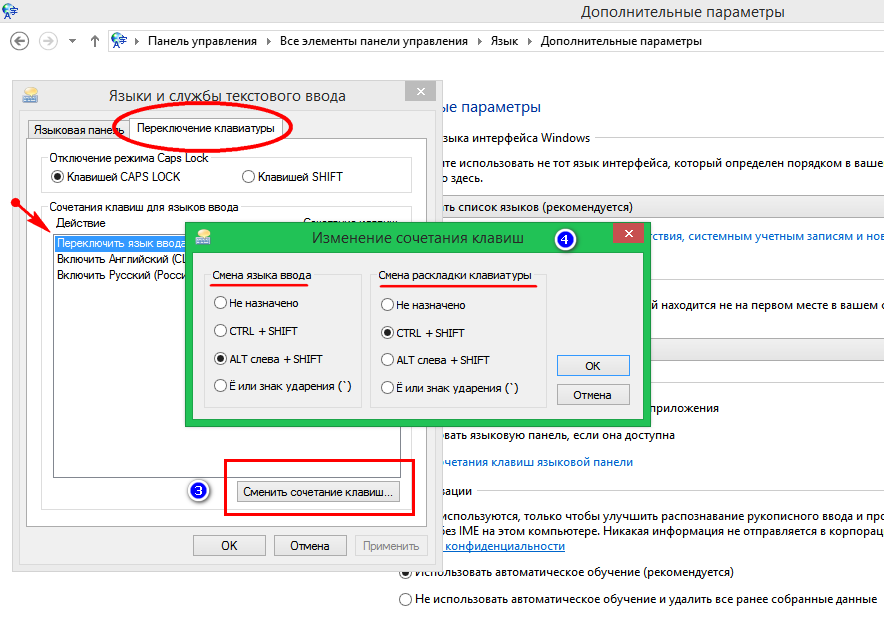
Task: Click the title icon of 'Языки и службы текстового ввода'
Action: [31, 96]
